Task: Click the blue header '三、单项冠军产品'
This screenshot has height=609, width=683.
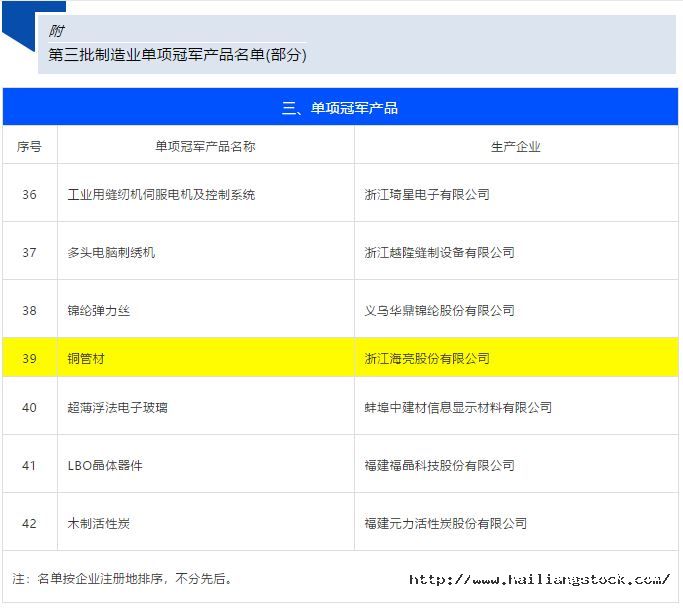Action: coord(340,108)
